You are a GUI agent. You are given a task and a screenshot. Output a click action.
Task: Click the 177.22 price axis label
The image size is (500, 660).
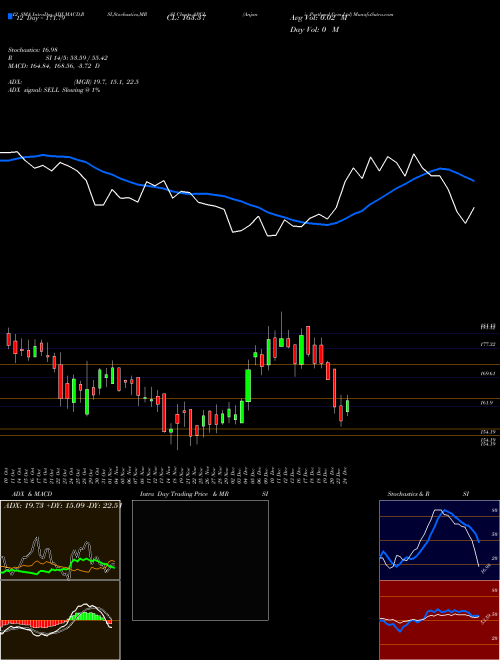coord(487,344)
